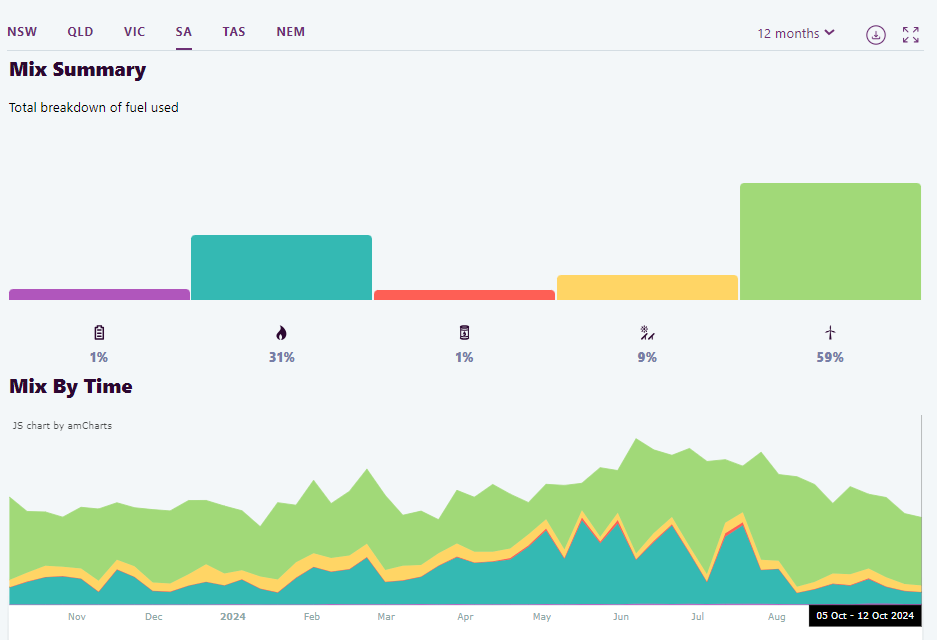Screen dimensions: 937x640
Task: Switch to the QLD region tab
Action: coord(80,32)
